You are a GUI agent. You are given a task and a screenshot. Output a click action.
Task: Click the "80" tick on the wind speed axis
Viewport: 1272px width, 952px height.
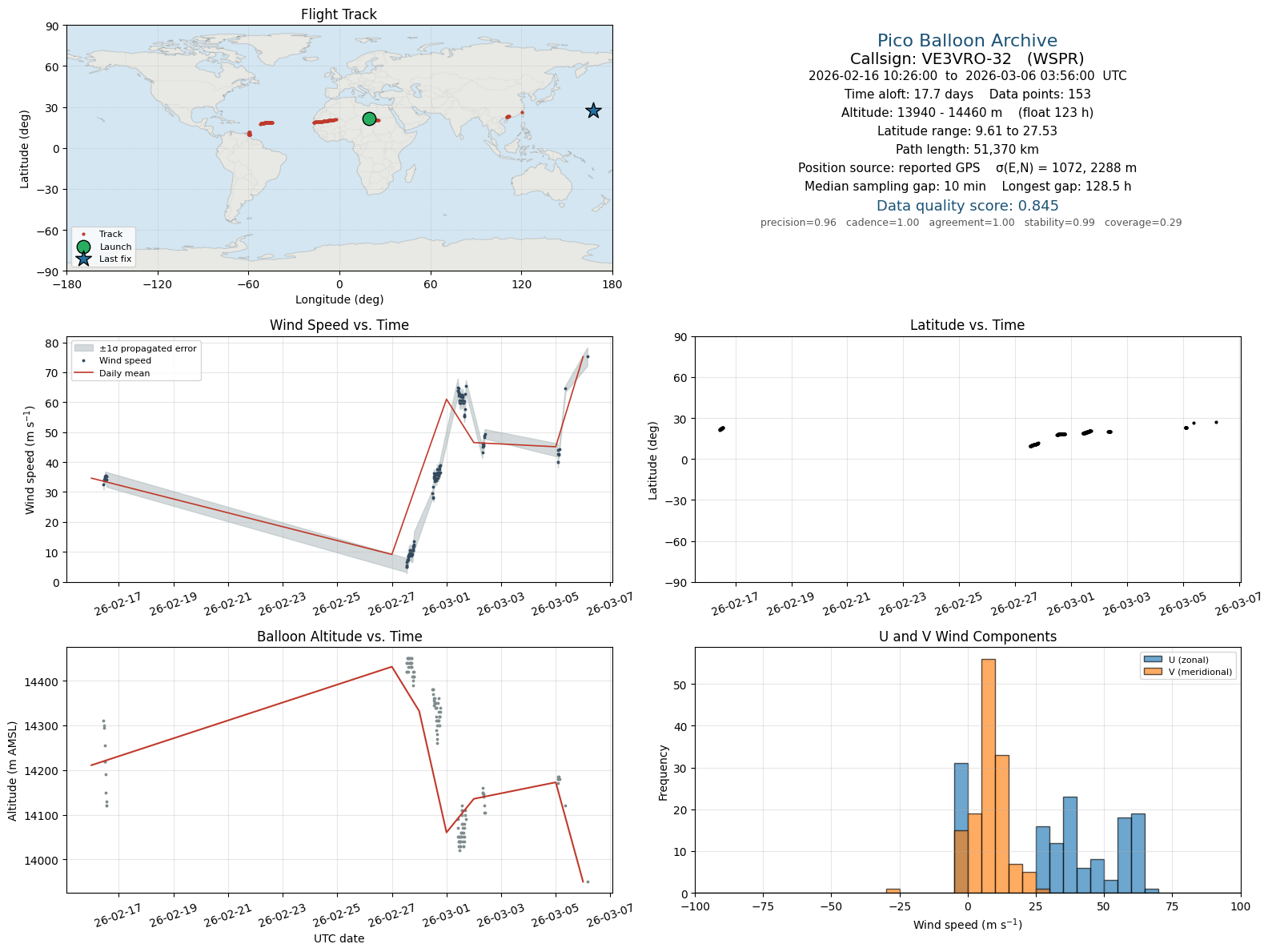click(x=52, y=343)
